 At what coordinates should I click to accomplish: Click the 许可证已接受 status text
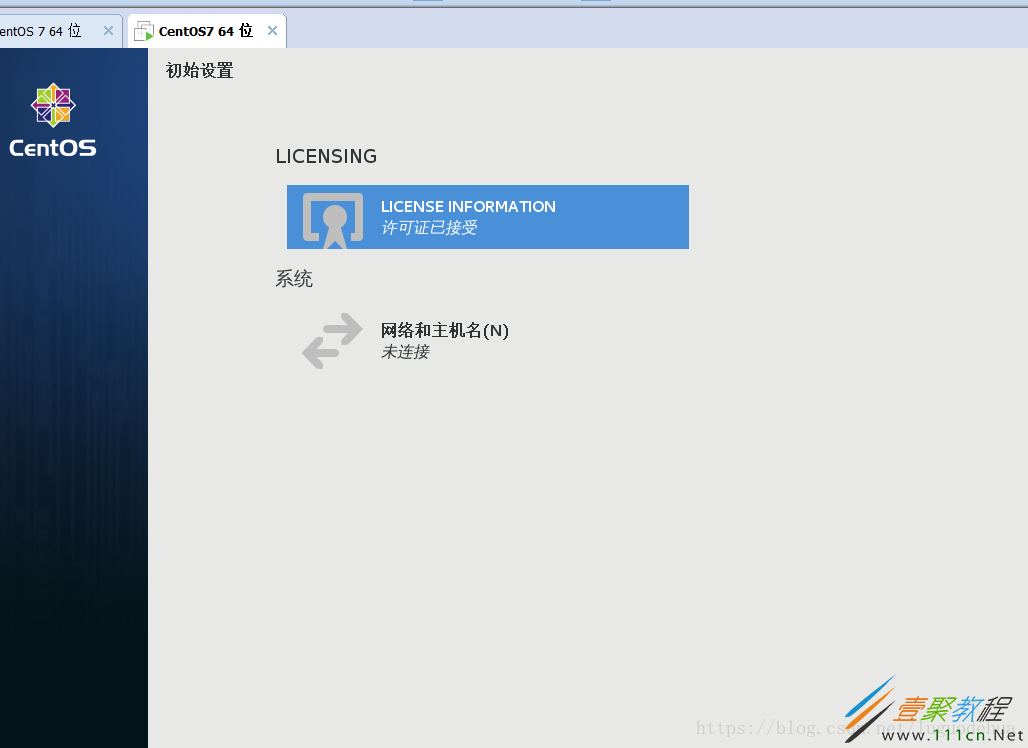(429, 227)
